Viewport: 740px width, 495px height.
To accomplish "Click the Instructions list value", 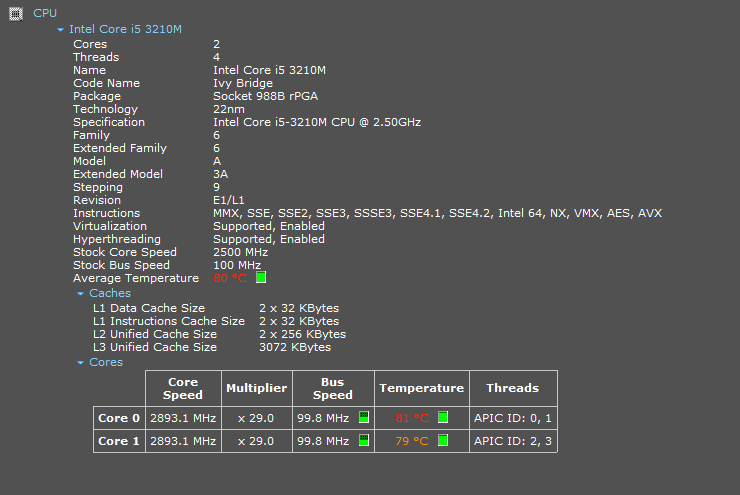I will [x=437, y=213].
